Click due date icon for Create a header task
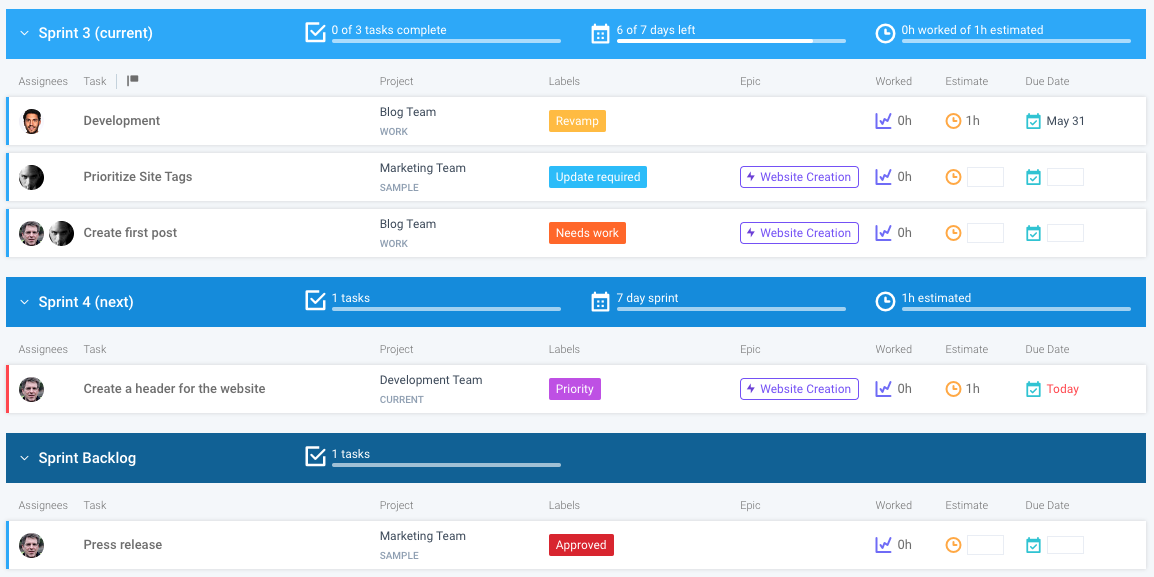1154x577 pixels. (x=1033, y=389)
